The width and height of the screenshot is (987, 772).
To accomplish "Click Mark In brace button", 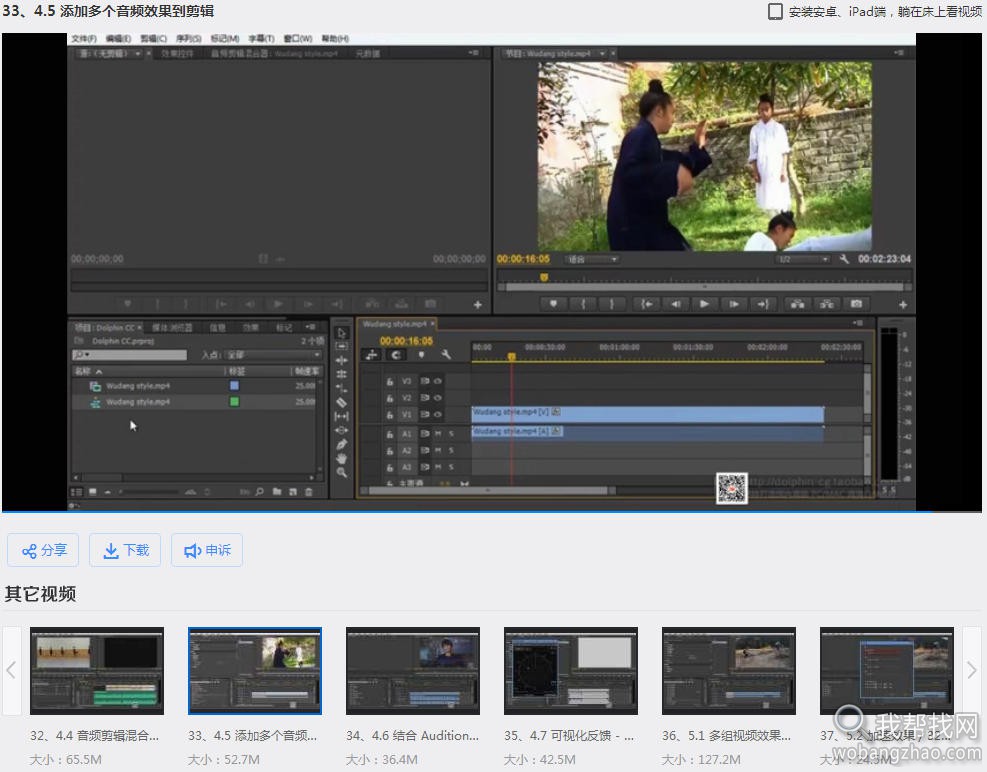I will [x=584, y=304].
